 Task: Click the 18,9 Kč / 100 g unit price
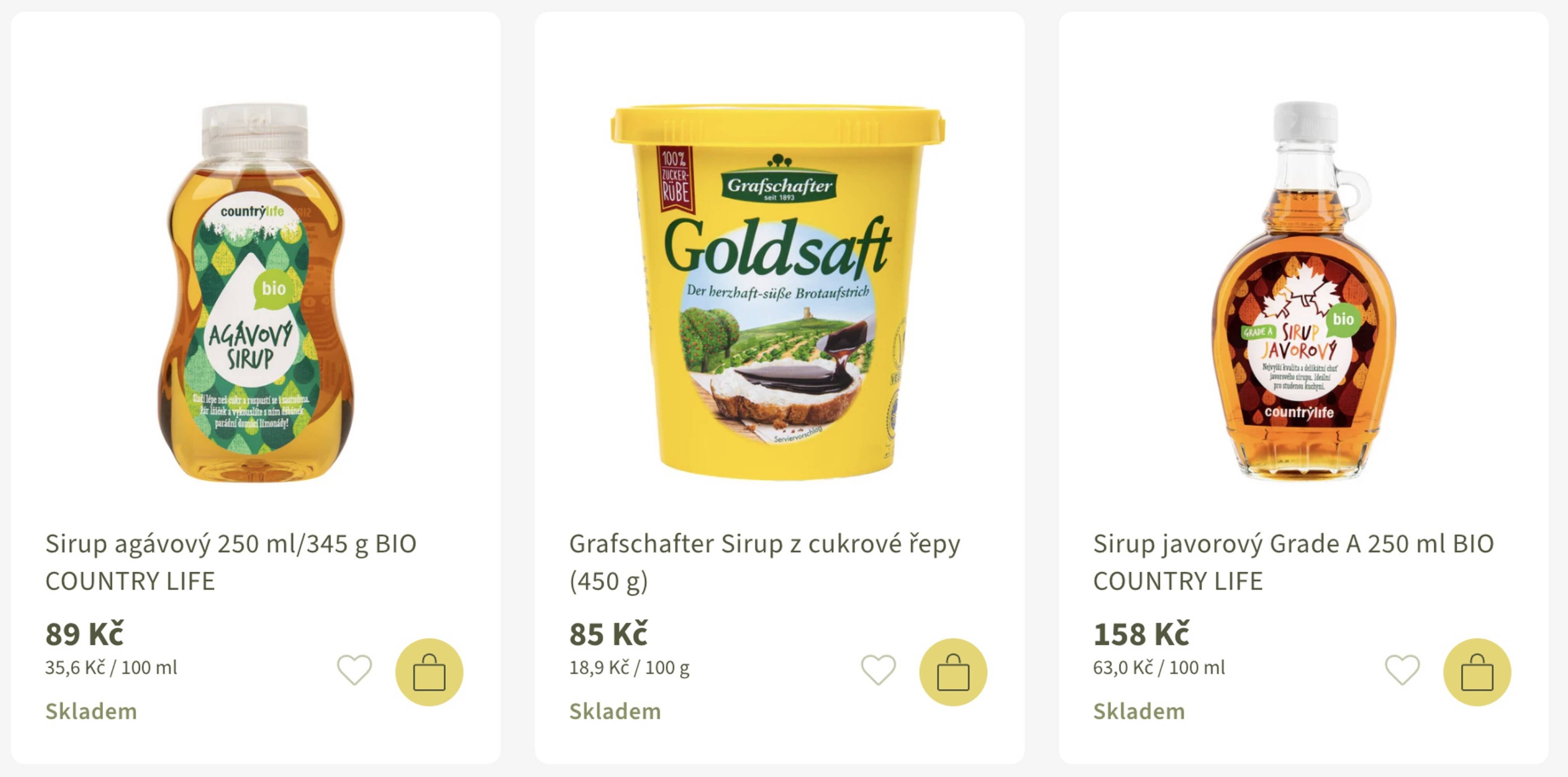629,667
